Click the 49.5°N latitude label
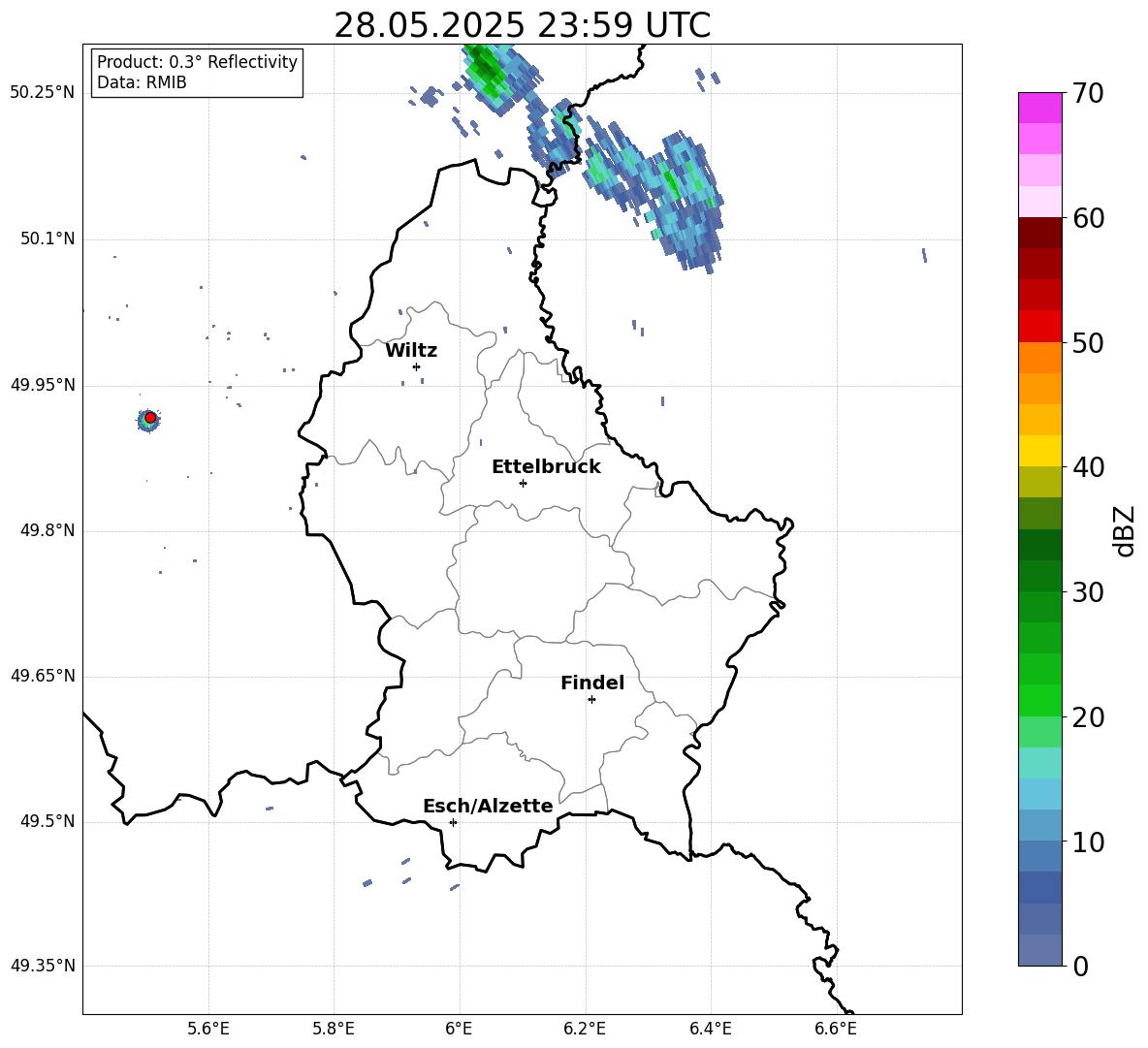The width and height of the screenshot is (1148, 1048). point(47,821)
